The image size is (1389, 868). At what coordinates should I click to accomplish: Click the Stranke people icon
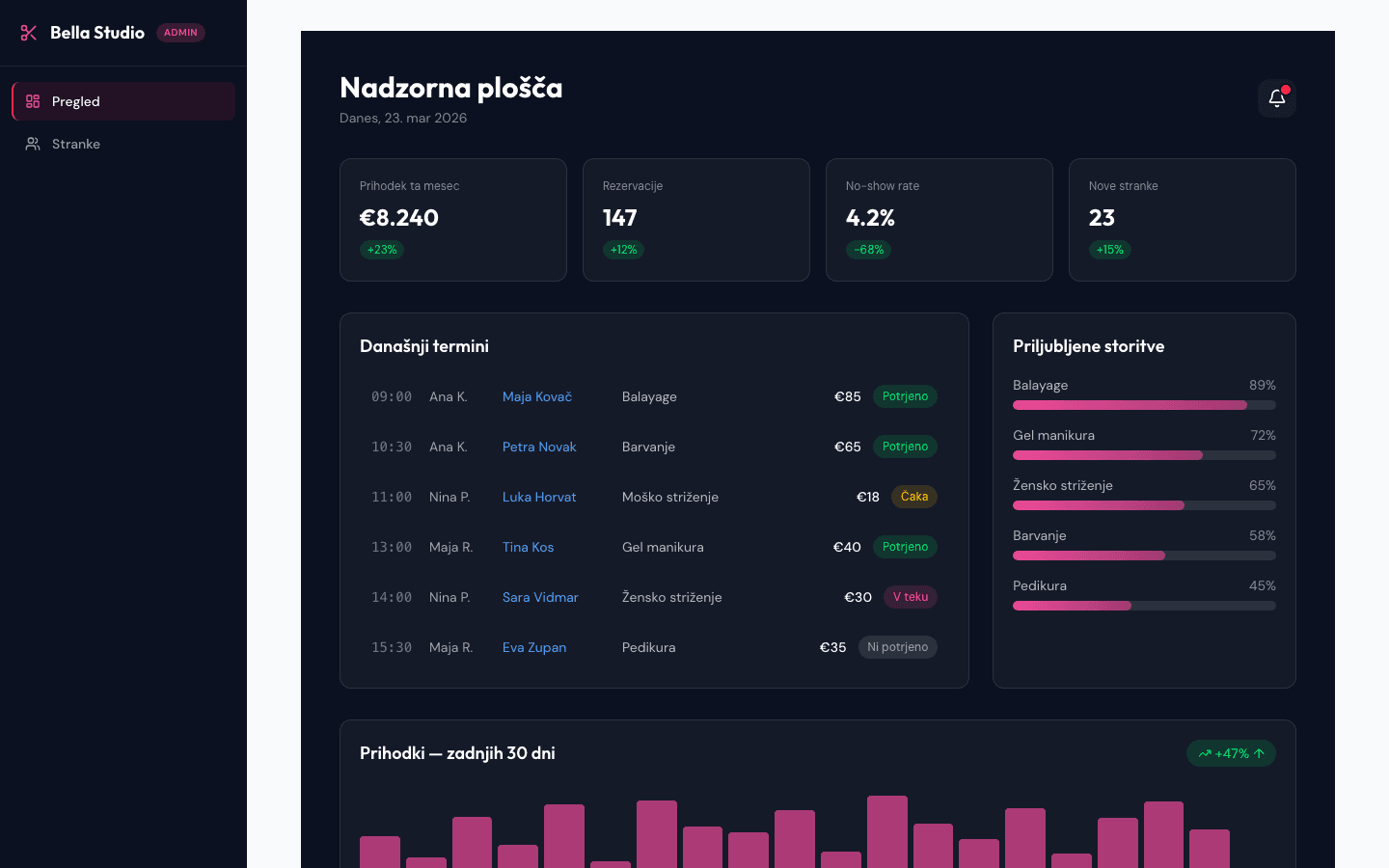[33, 144]
